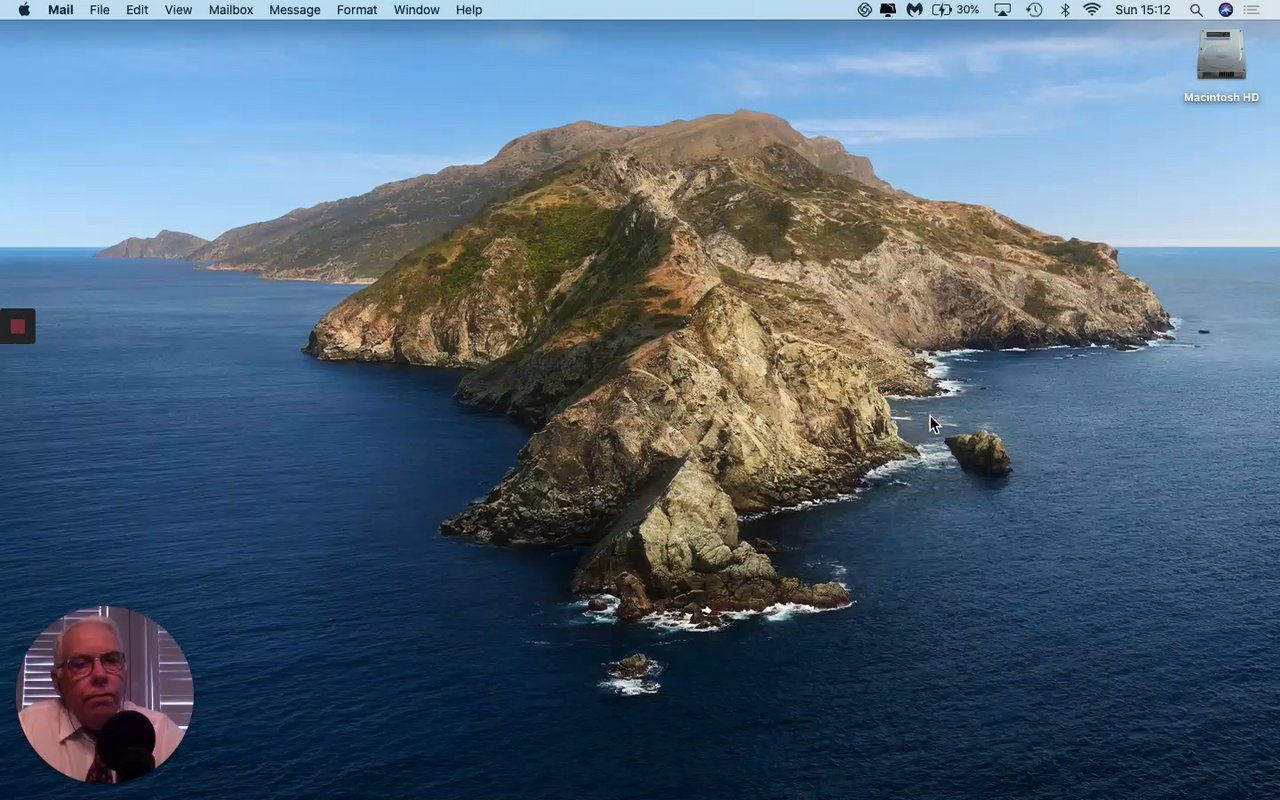Click the Bluetooth status icon
1280x800 pixels.
[x=1065, y=10]
